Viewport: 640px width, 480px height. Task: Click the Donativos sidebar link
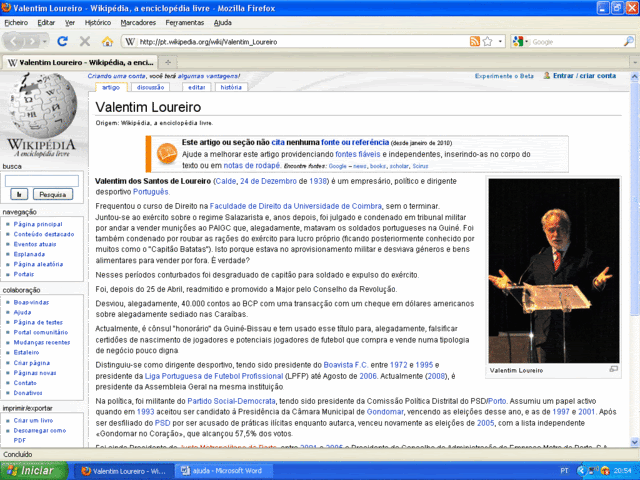28,393
